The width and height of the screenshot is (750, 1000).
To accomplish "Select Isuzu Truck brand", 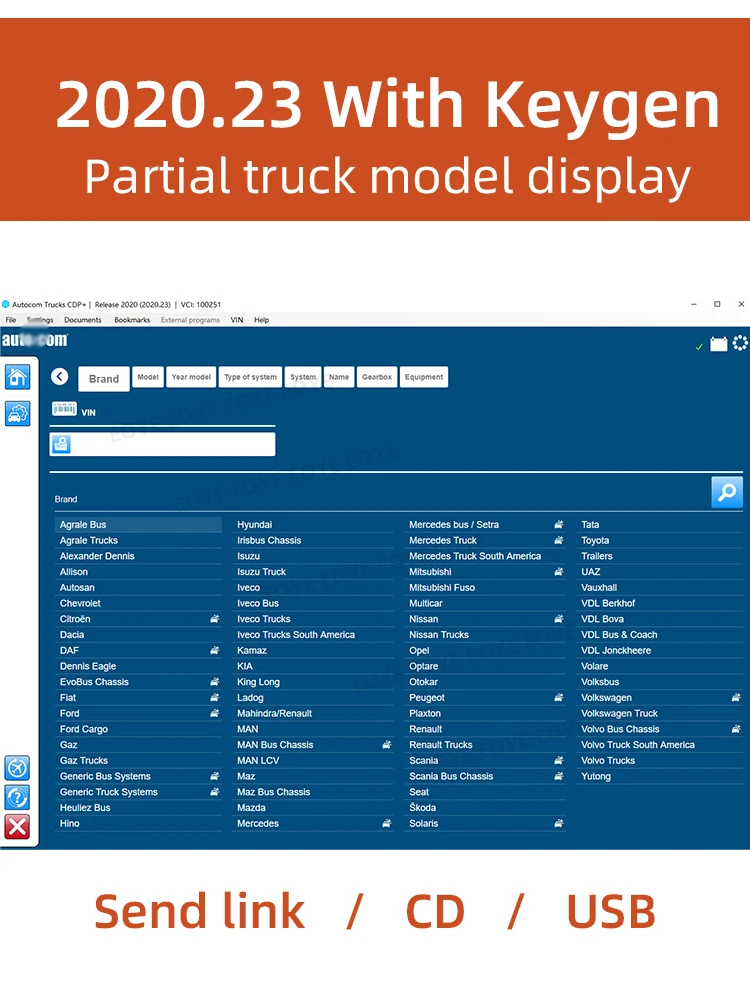I will pos(313,572).
